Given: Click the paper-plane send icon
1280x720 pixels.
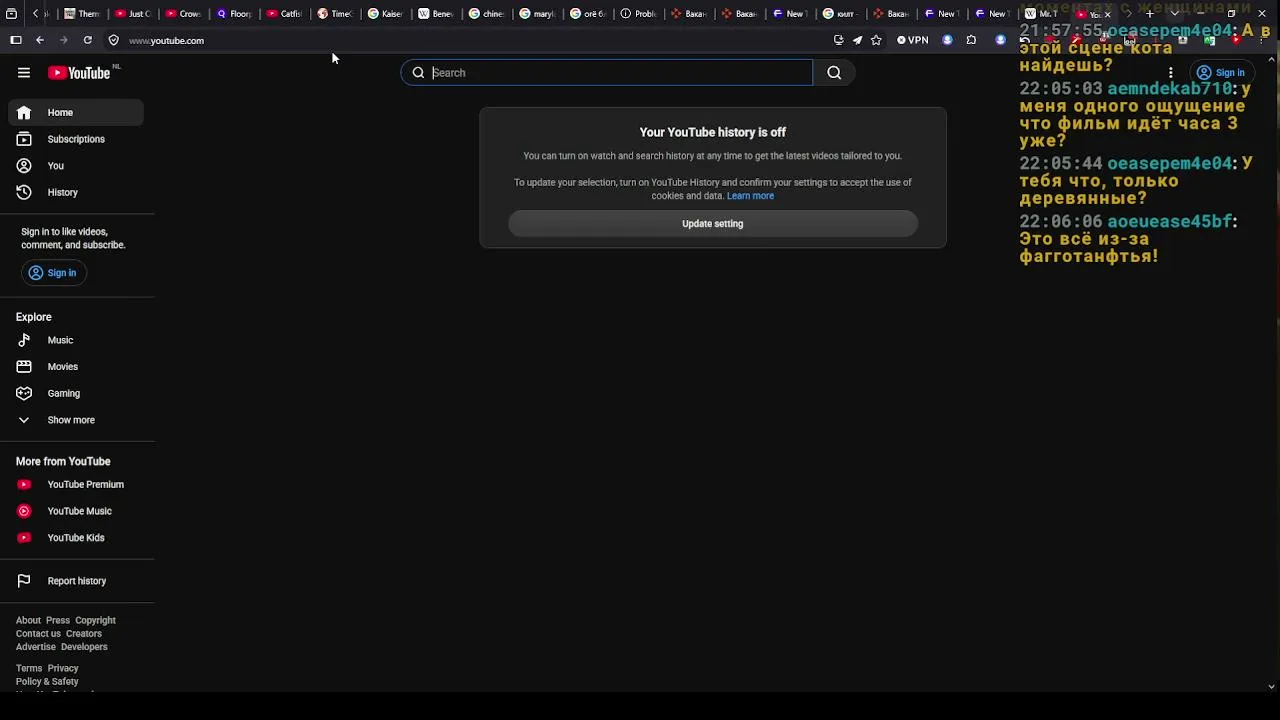Looking at the screenshot, I should 857,40.
